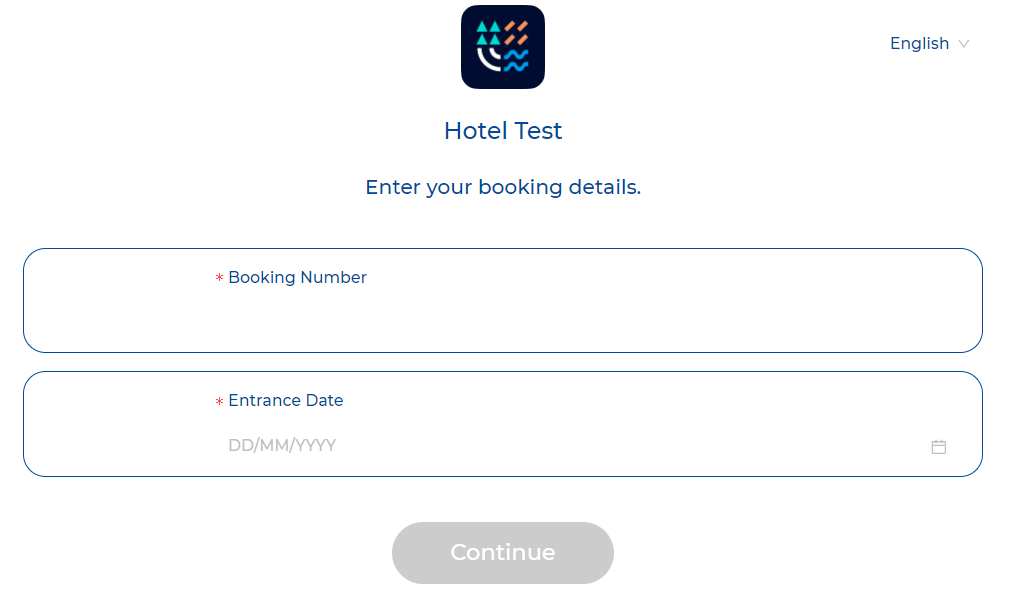The image size is (1011, 594).
Task: Open the English language dropdown
Action: [929, 43]
